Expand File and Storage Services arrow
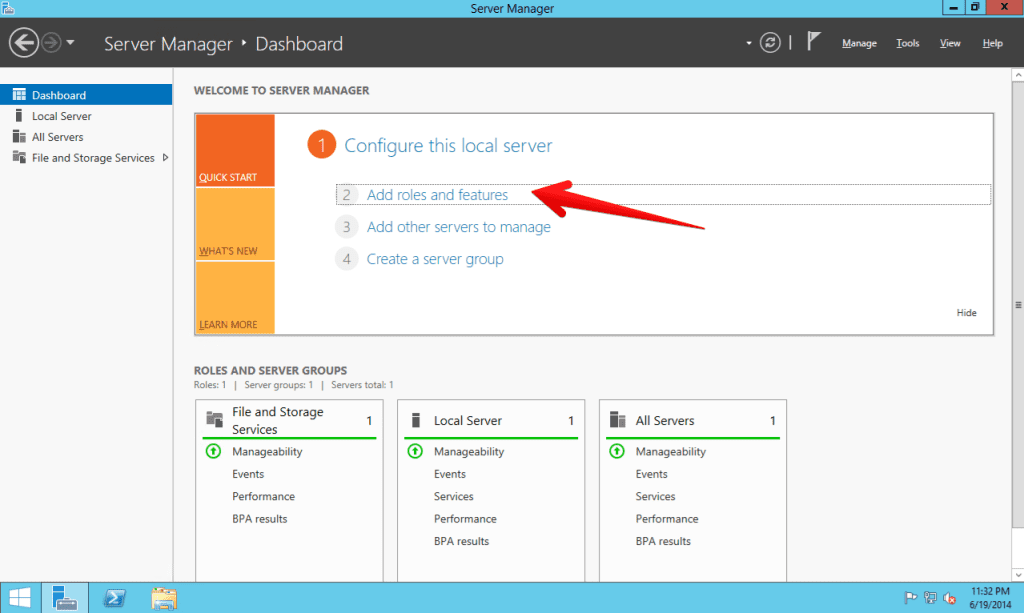 (165, 157)
